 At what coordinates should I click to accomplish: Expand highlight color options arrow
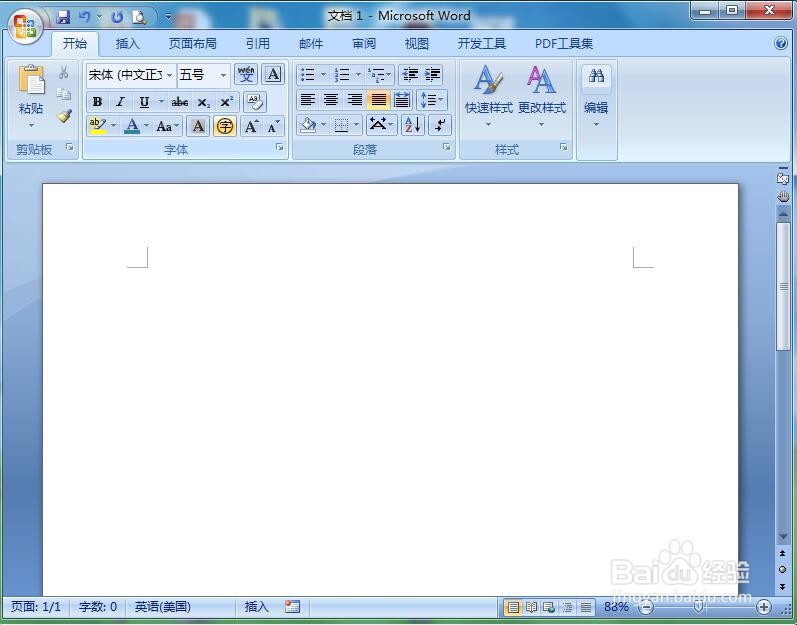pos(113,126)
